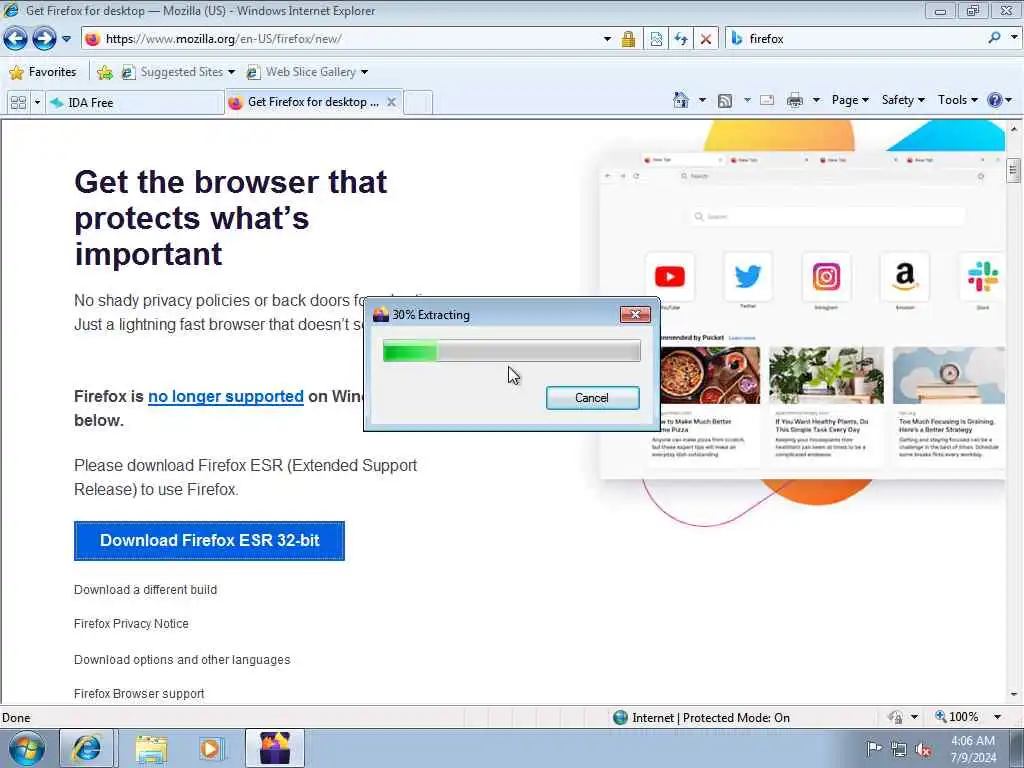1024x768 pixels.
Task: Click the Read Mail icon
Action: click(767, 101)
